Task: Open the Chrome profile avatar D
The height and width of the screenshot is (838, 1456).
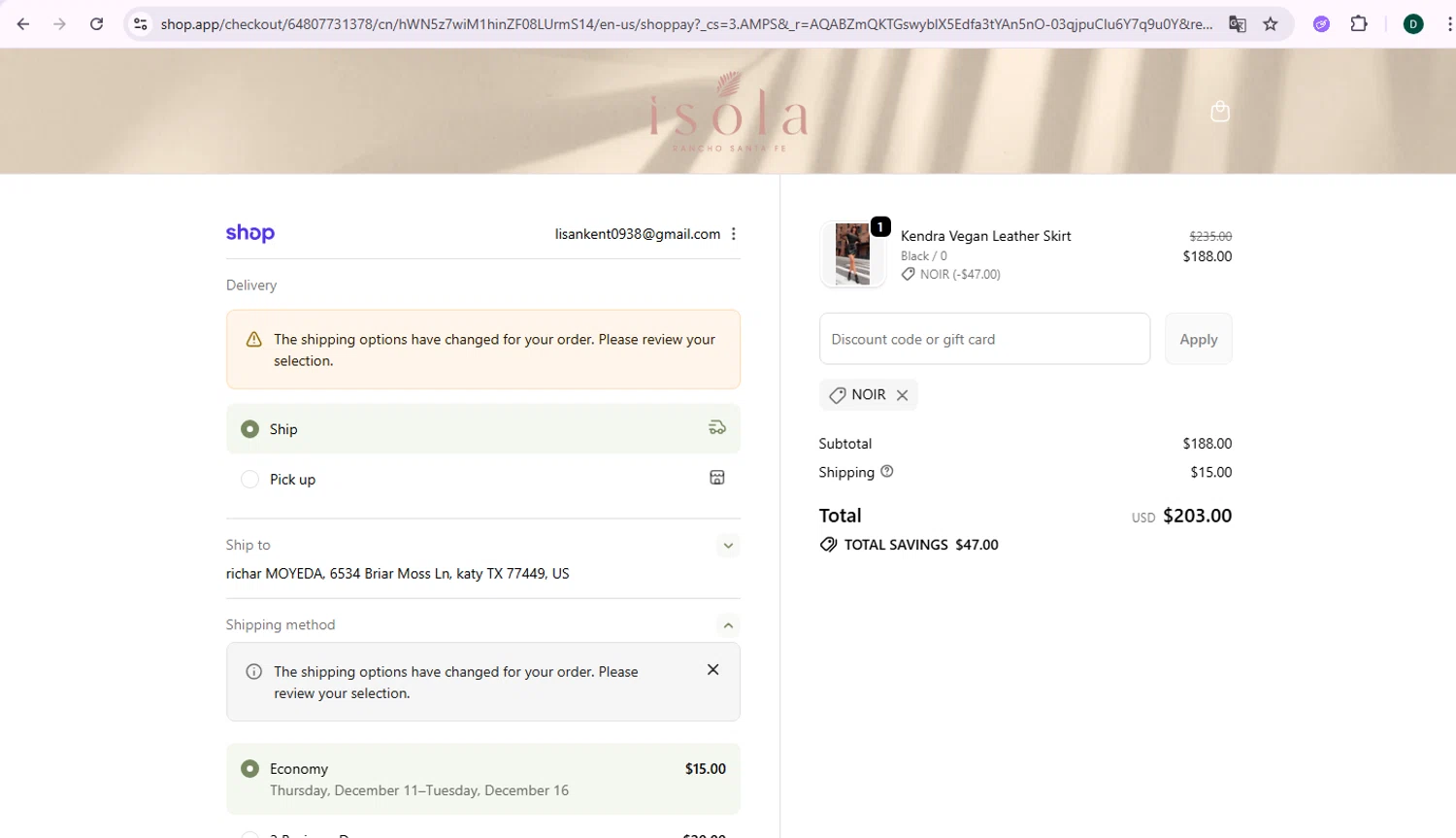Action: pos(1413,24)
